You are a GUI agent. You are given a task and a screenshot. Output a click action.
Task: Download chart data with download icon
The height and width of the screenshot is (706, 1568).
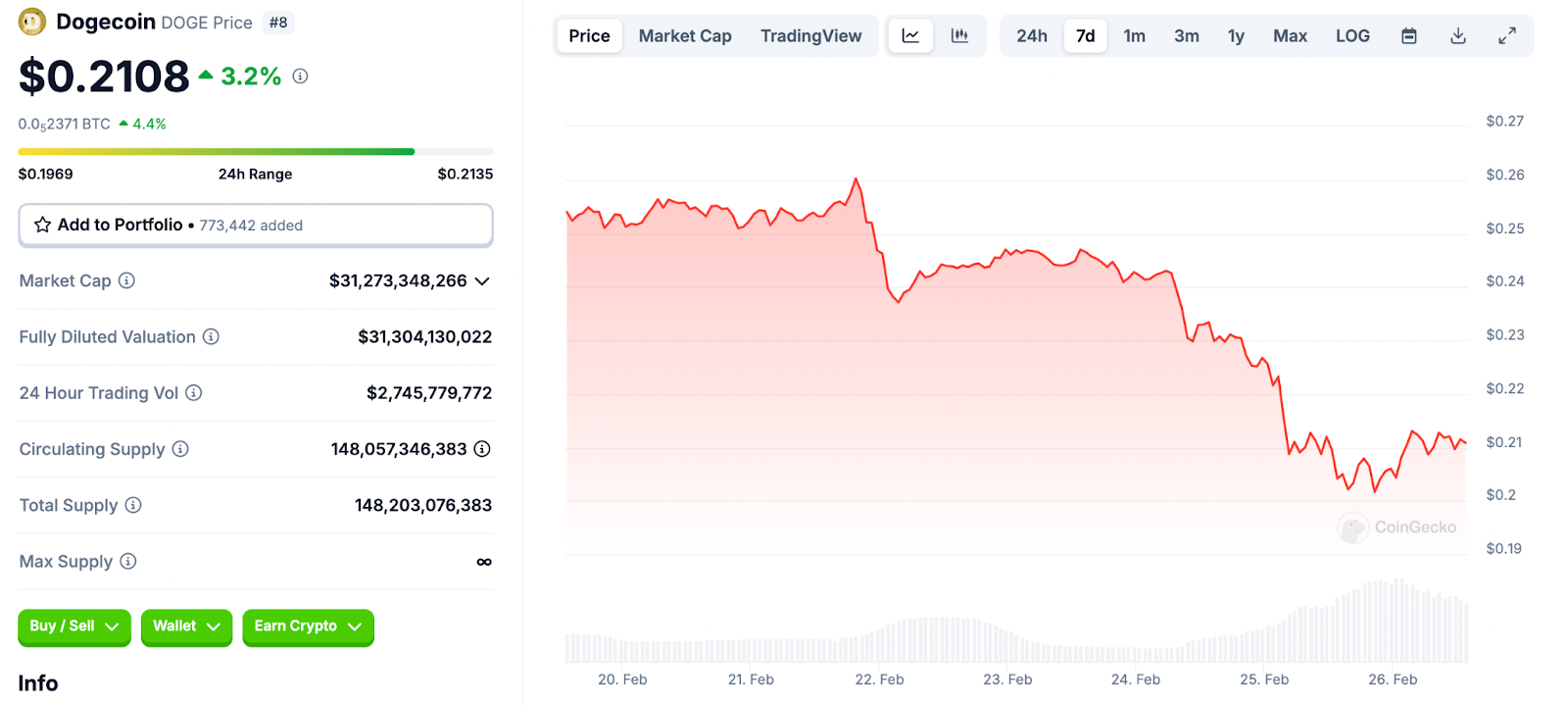pos(1458,36)
